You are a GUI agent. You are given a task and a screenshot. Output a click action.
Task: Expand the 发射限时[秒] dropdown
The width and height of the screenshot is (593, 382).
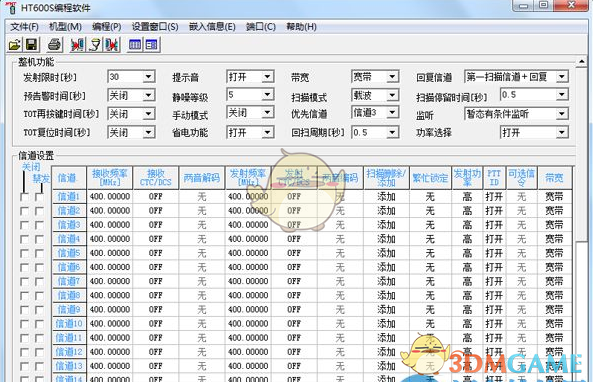pos(149,77)
